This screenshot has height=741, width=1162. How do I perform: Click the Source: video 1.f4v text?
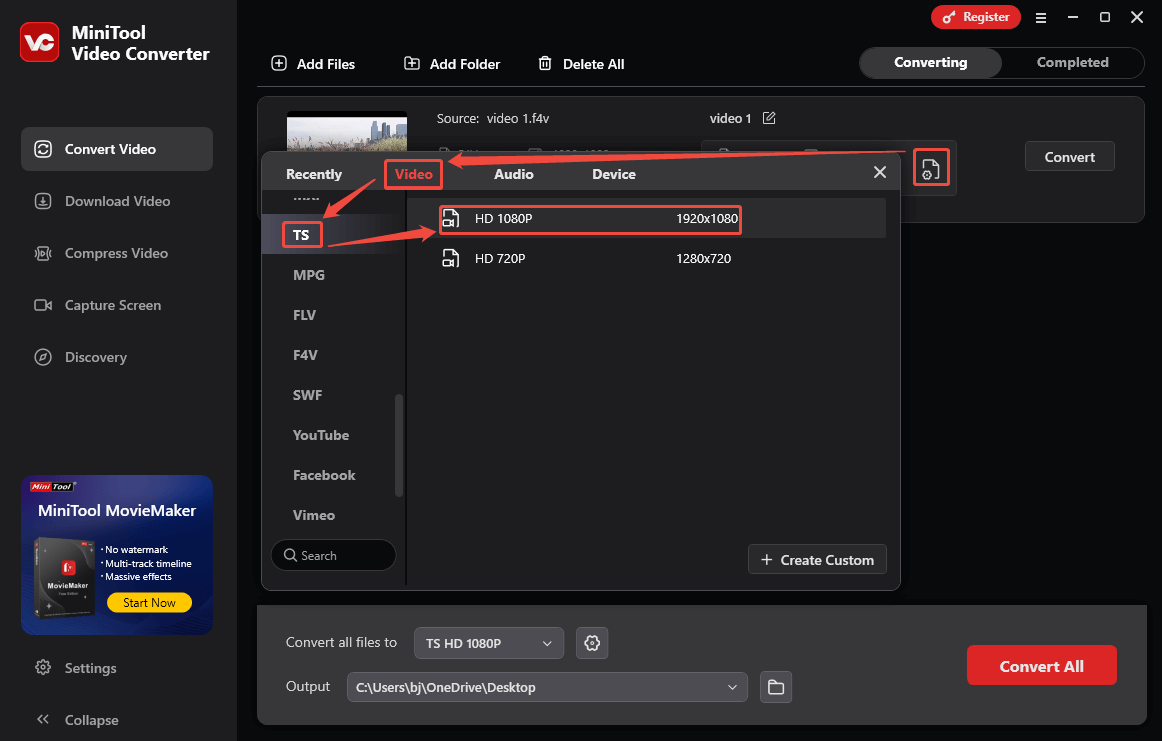click(x=493, y=119)
